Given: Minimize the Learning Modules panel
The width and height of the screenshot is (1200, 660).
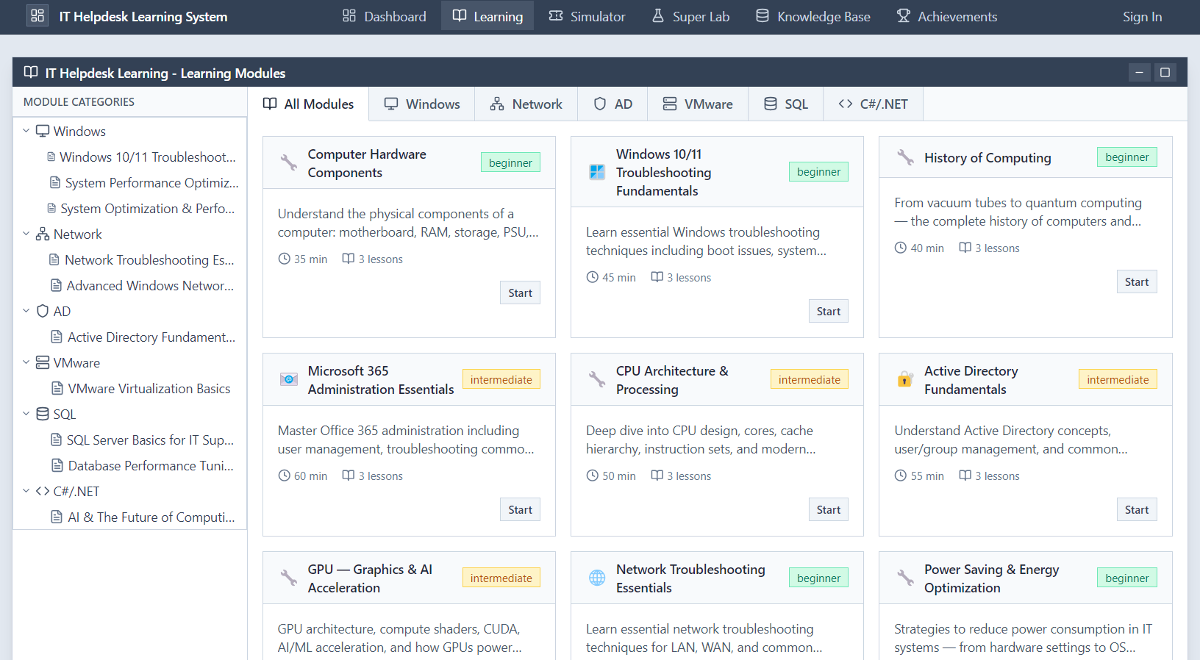Looking at the screenshot, I should 1139,72.
